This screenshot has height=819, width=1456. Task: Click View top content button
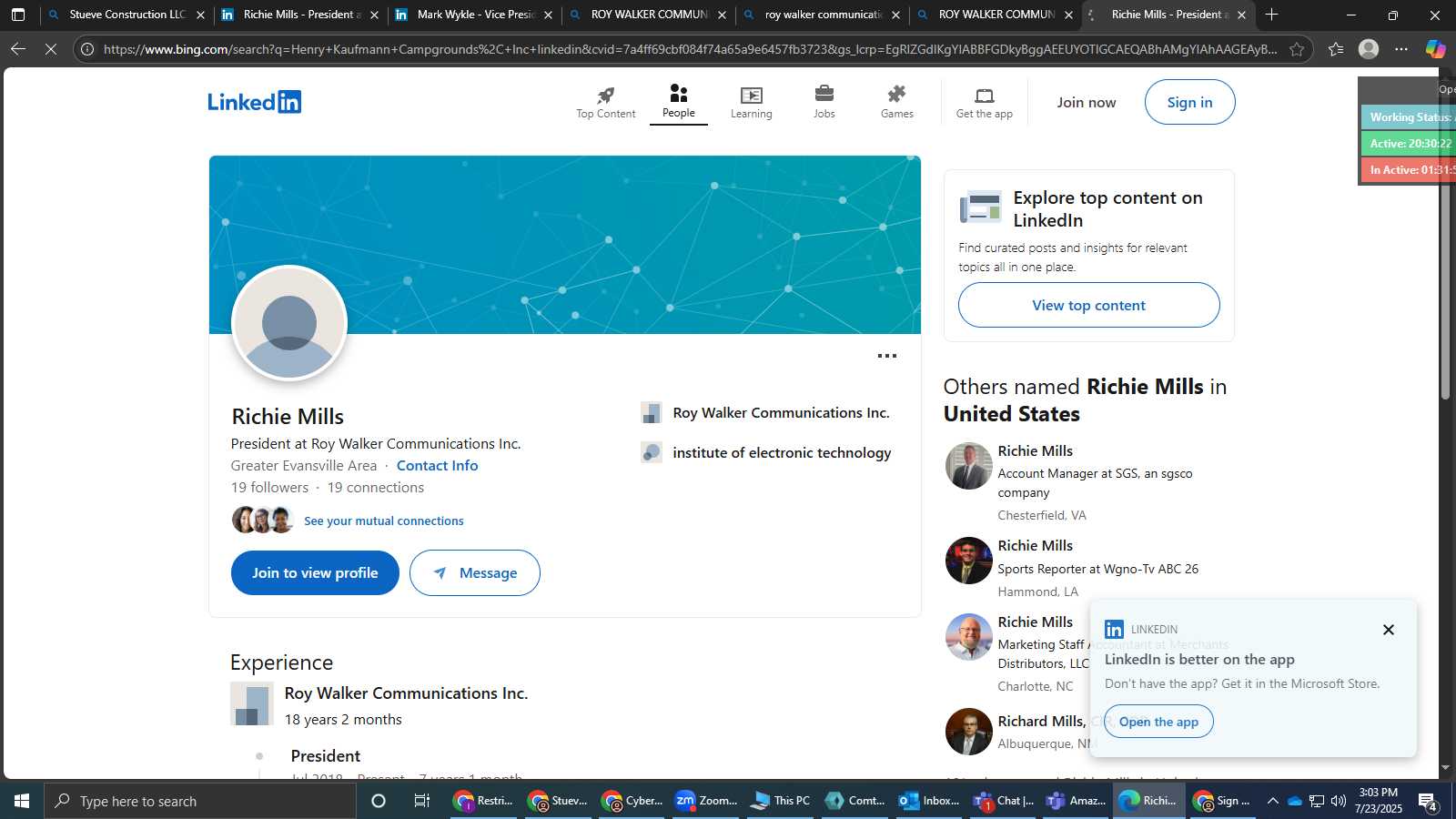1088,305
